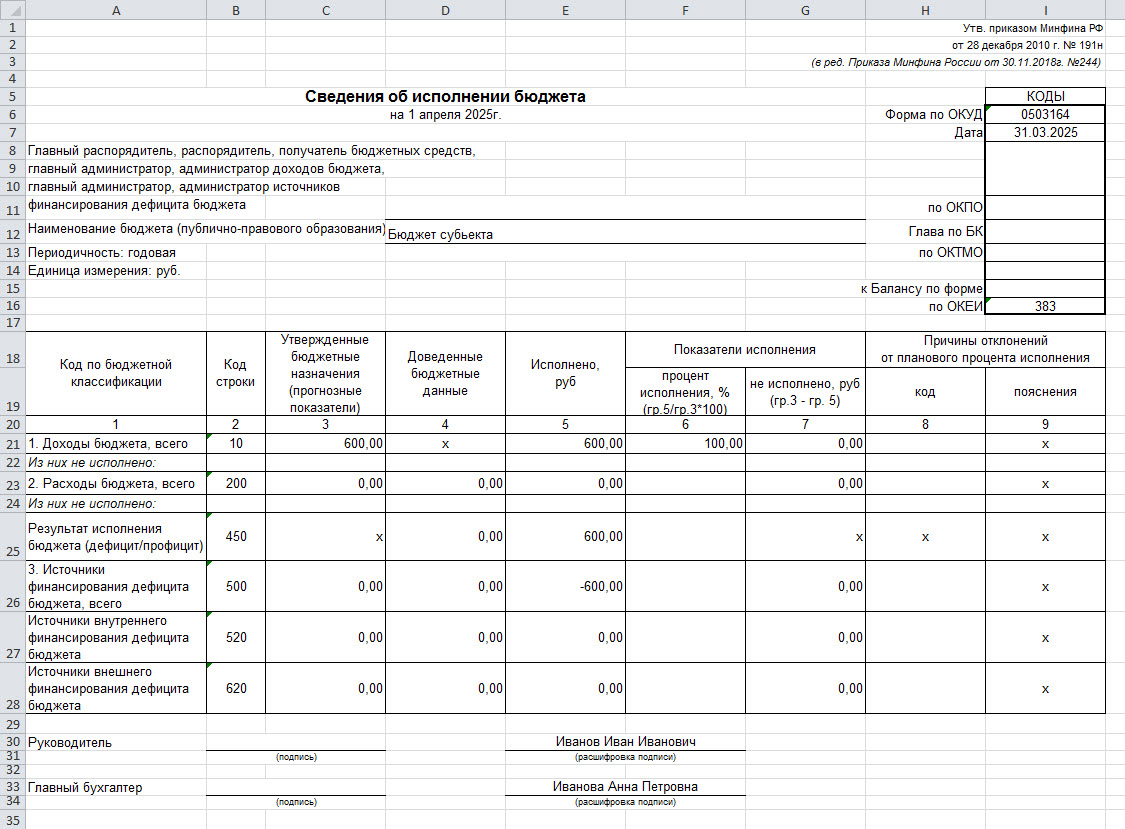
Task: Select column I header
Action: [x=1045, y=10]
